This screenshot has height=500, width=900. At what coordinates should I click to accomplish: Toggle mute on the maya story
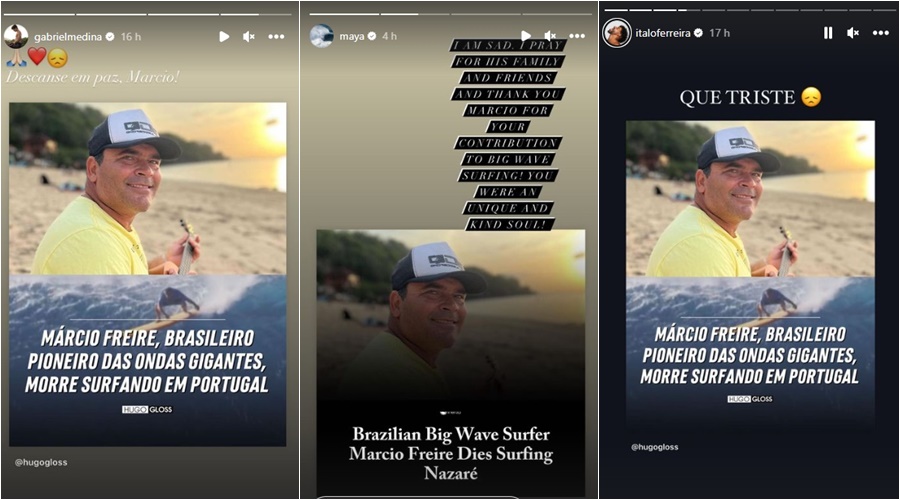pos(550,36)
